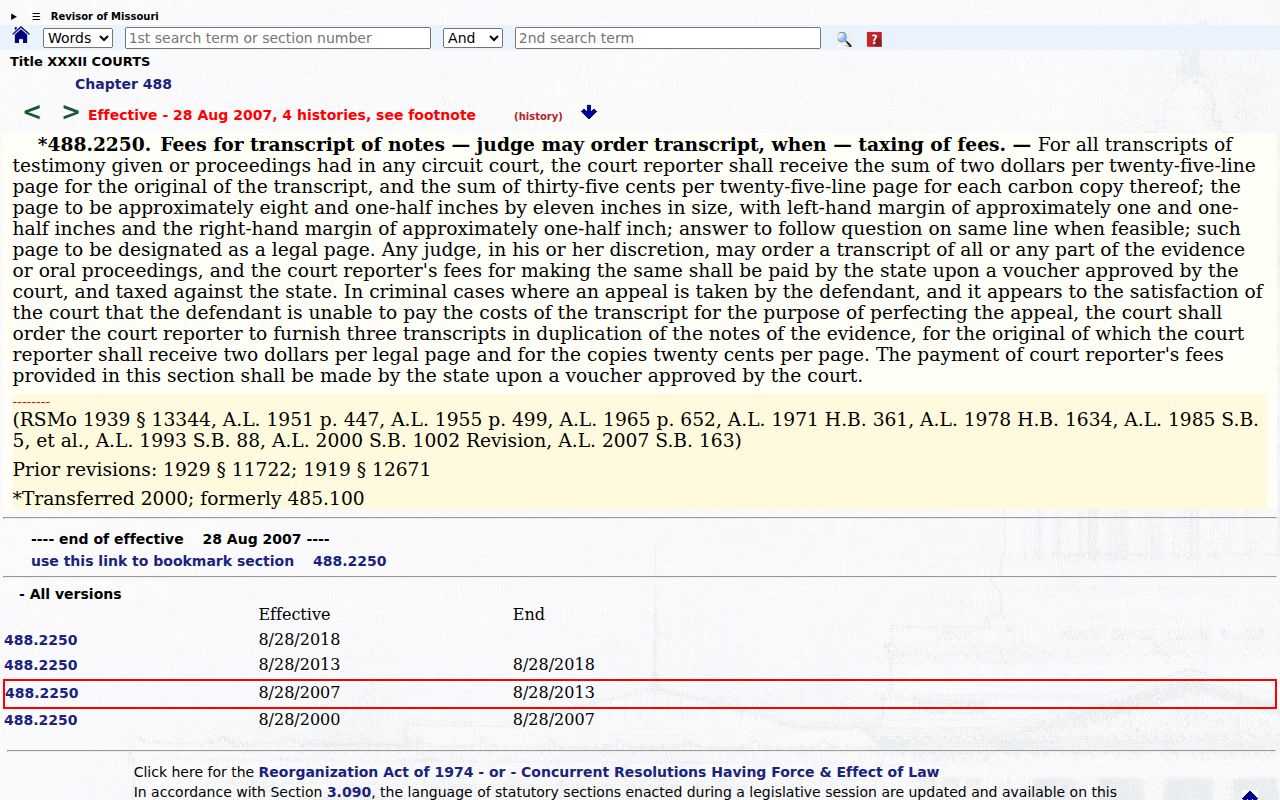
Task: Click the Prior revisions 1929 § 11722 line
Action: 221,469
